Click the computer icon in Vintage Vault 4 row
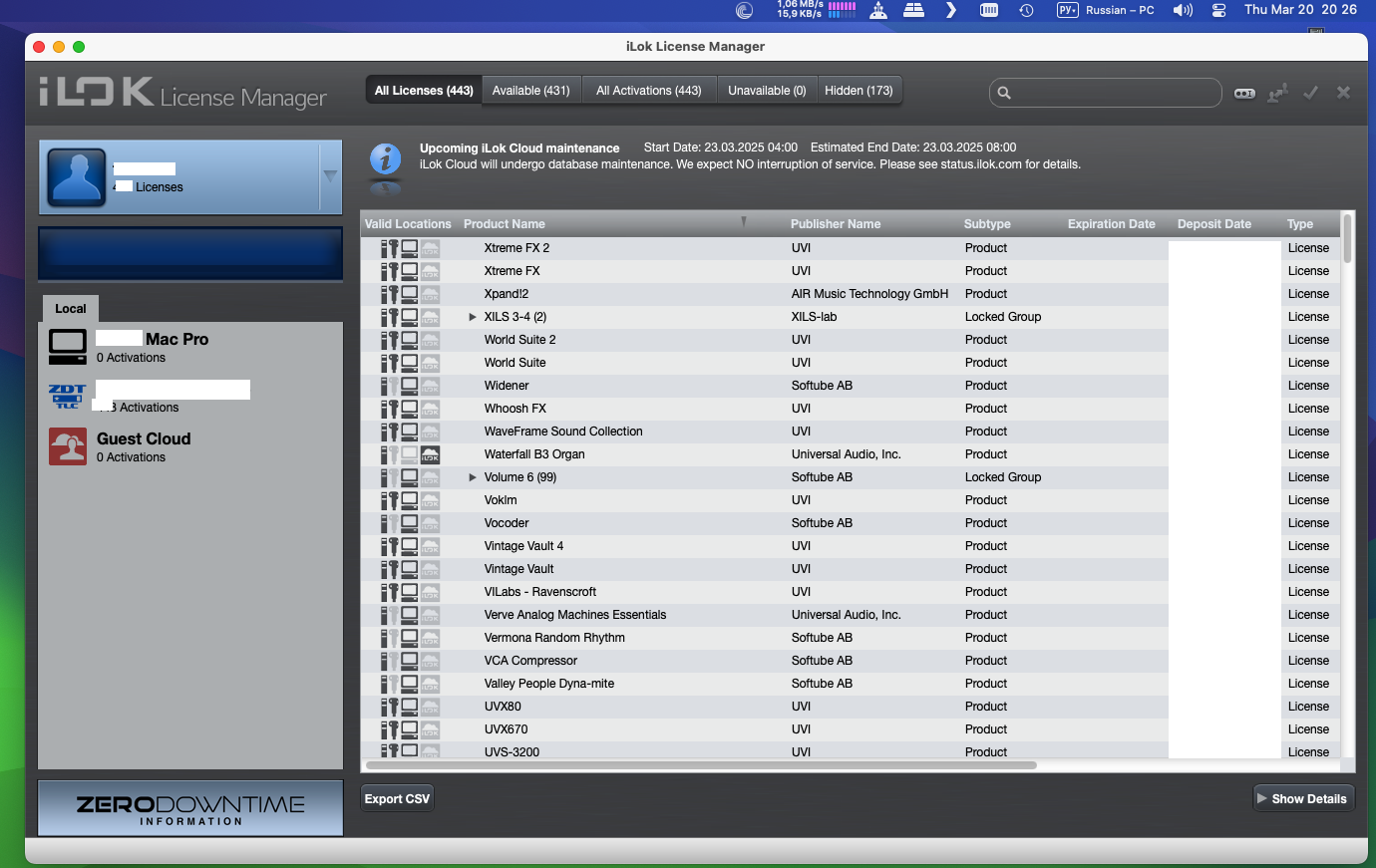The height and width of the screenshot is (868, 1376). pyautogui.click(x=410, y=546)
